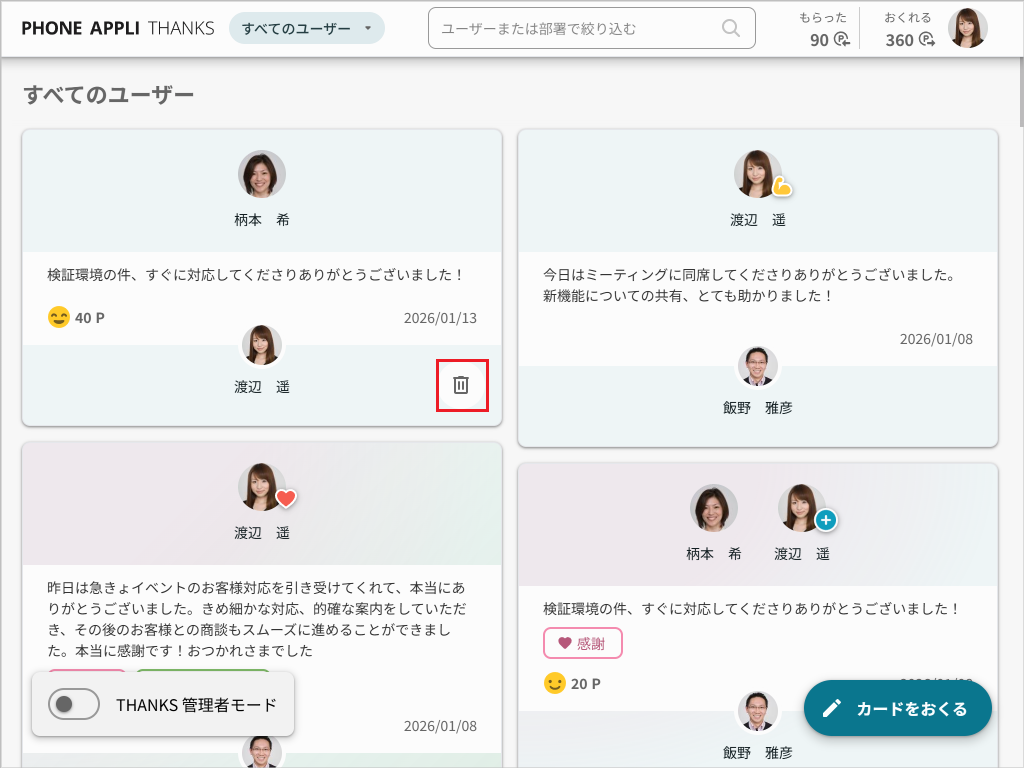1024x768 pixels.
Task: Click the pencil icon on カードをおくる
Action: tap(831, 709)
